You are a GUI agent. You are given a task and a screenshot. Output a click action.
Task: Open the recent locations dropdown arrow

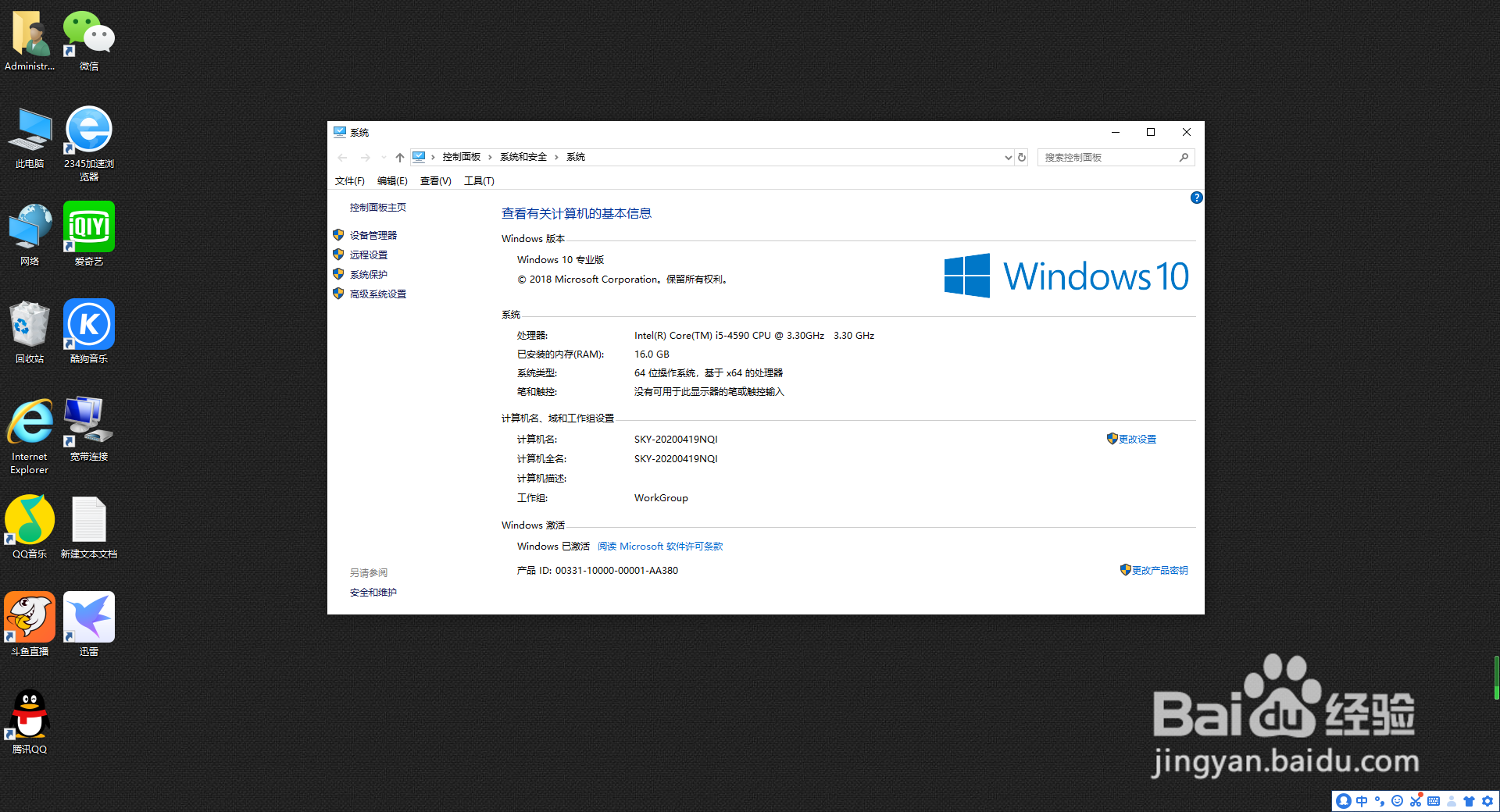[x=383, y=157]
